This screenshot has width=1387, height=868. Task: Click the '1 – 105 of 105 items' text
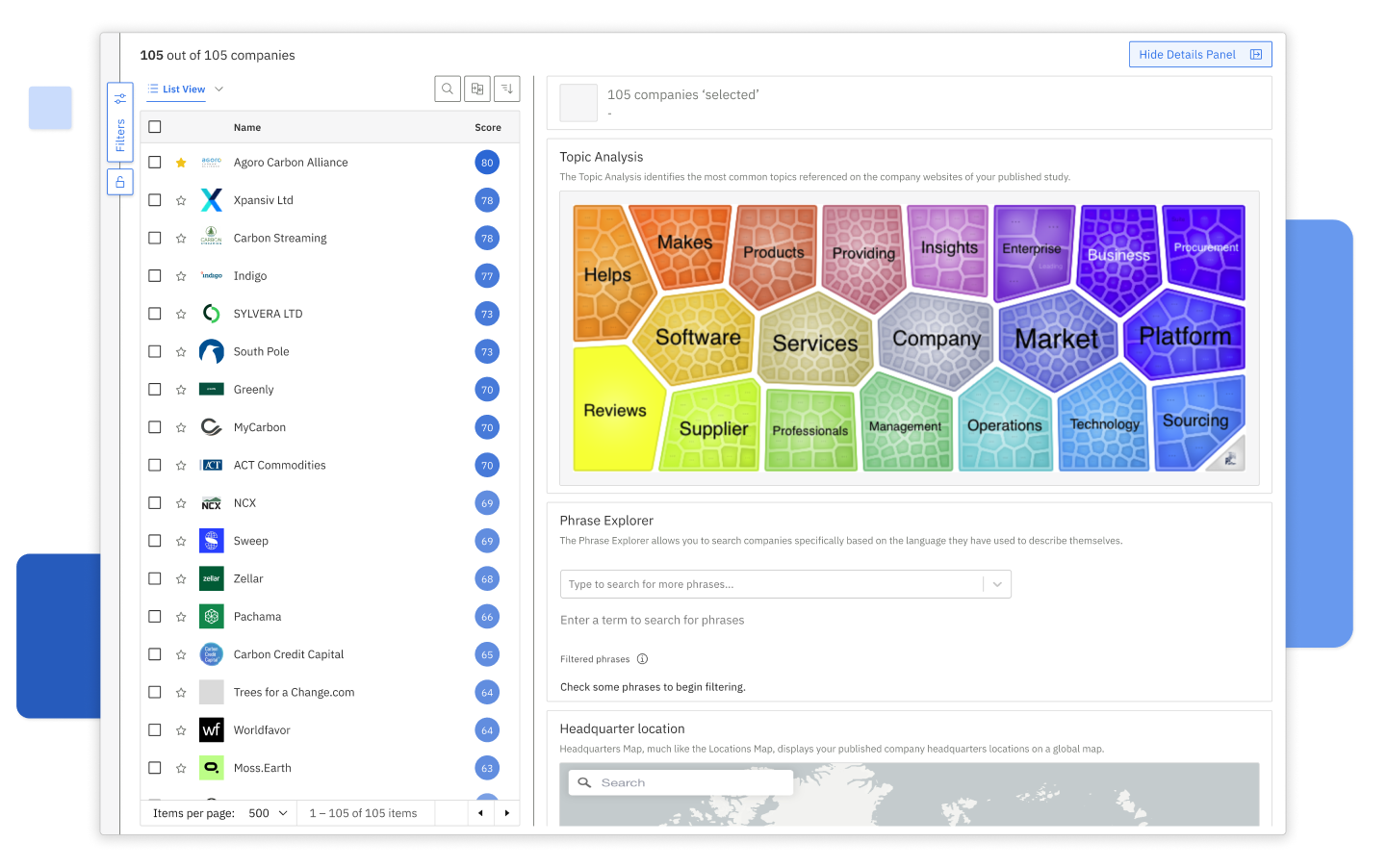[x=363, y=813]
